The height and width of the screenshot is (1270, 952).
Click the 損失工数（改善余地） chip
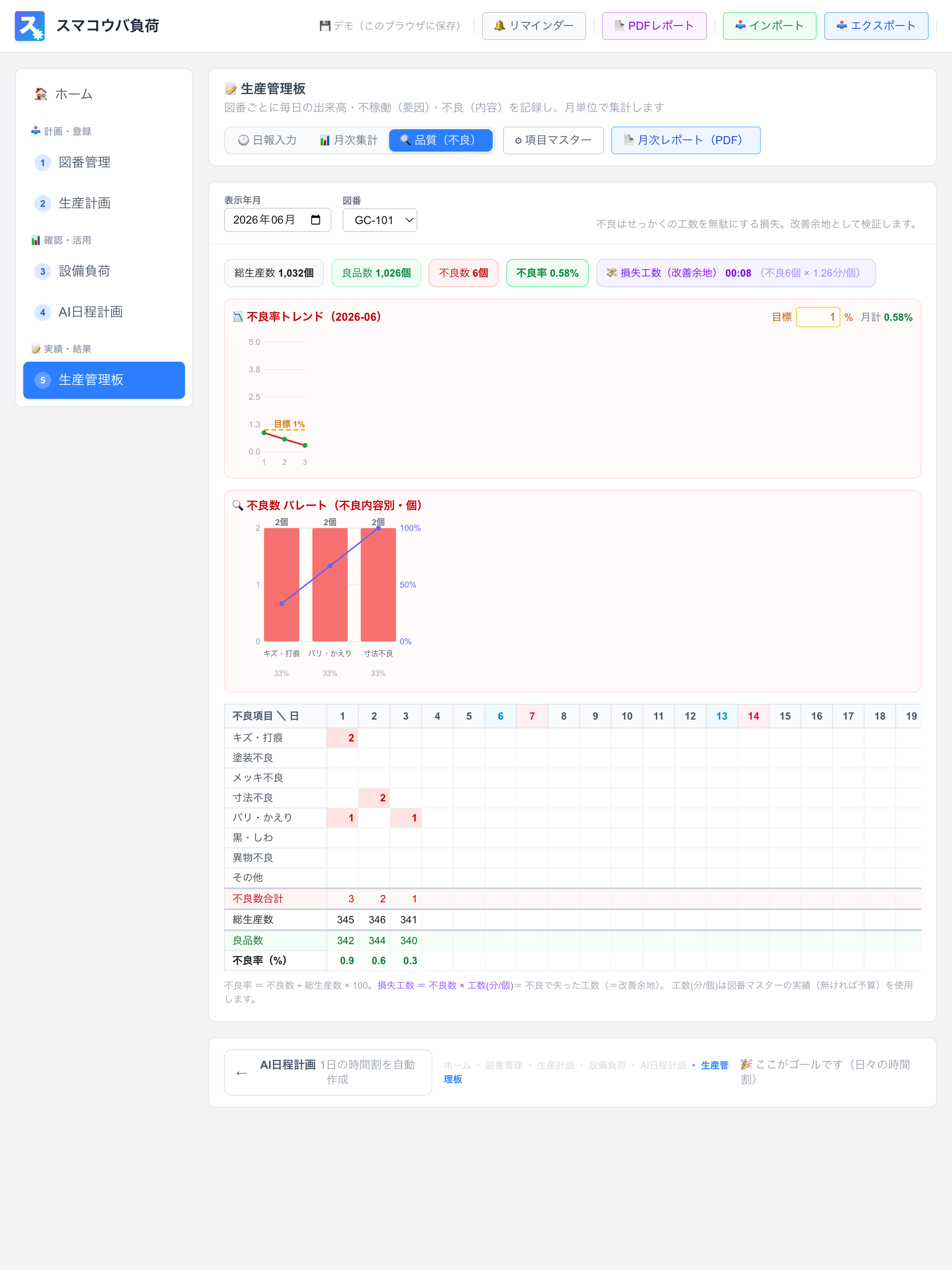(x=735, y=273)
